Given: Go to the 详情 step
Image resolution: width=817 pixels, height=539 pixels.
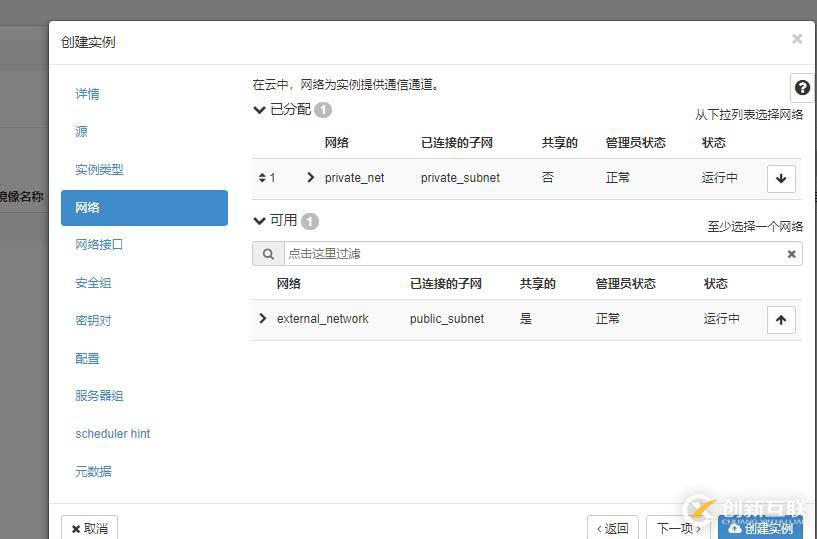Looking at the screenshot, I should pyautogui.click(x=88, y=94).
